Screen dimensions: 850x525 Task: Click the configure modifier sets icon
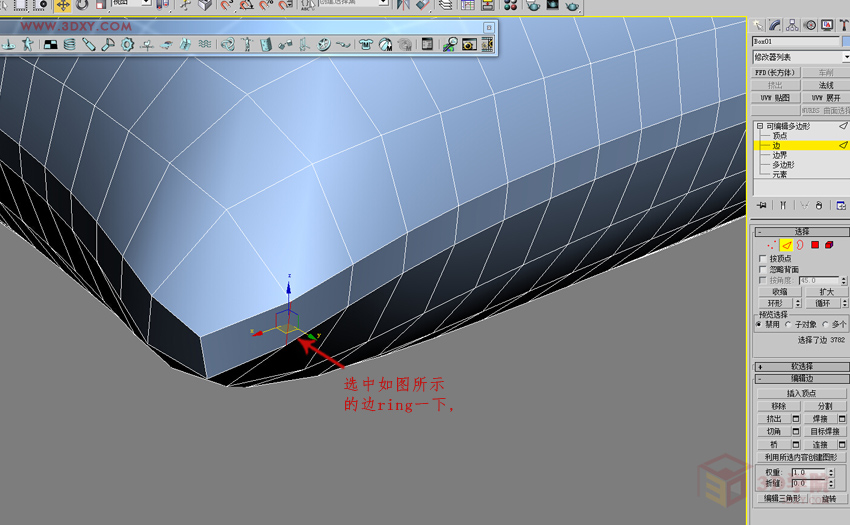[x=841, y=205]
